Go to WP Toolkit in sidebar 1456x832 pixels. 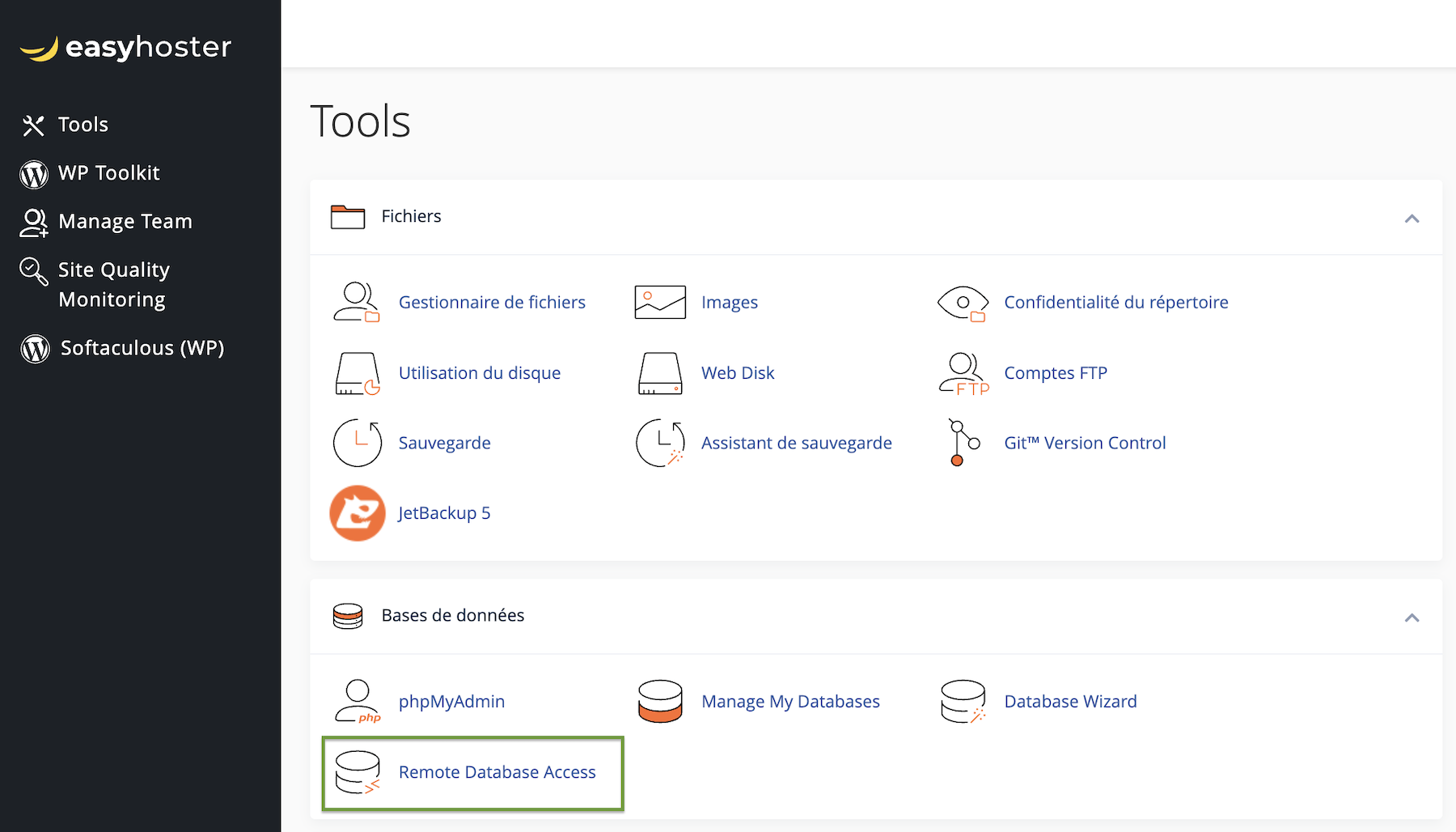point(108,173)
